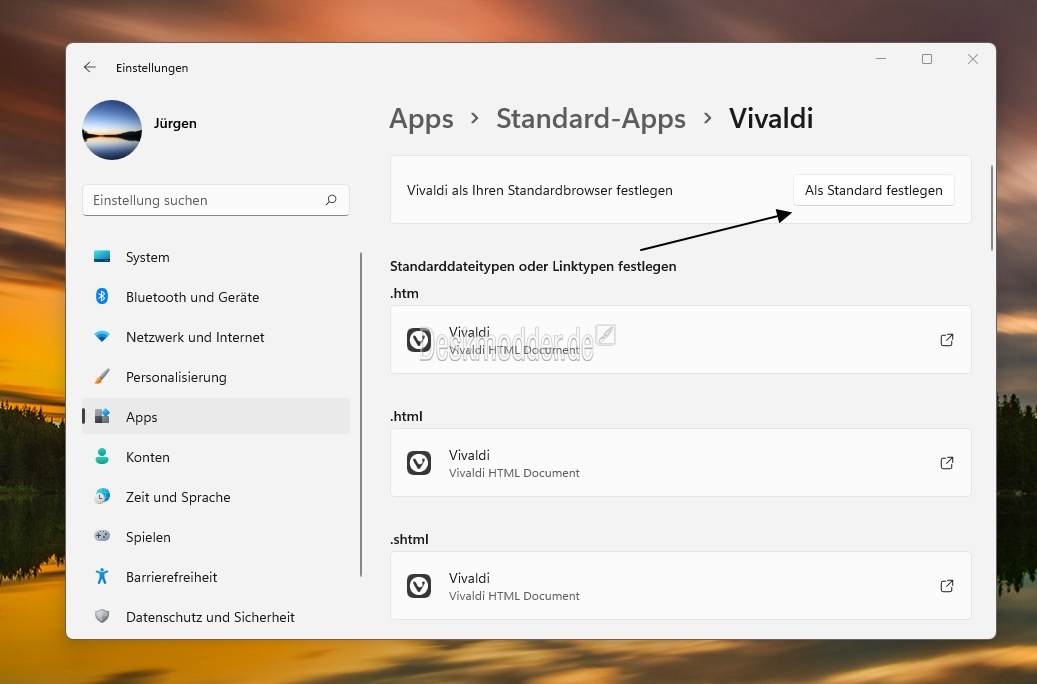Click the Vivaldi icon under .htm
This screenshot has width=1037, height=684.
point(419,340)
